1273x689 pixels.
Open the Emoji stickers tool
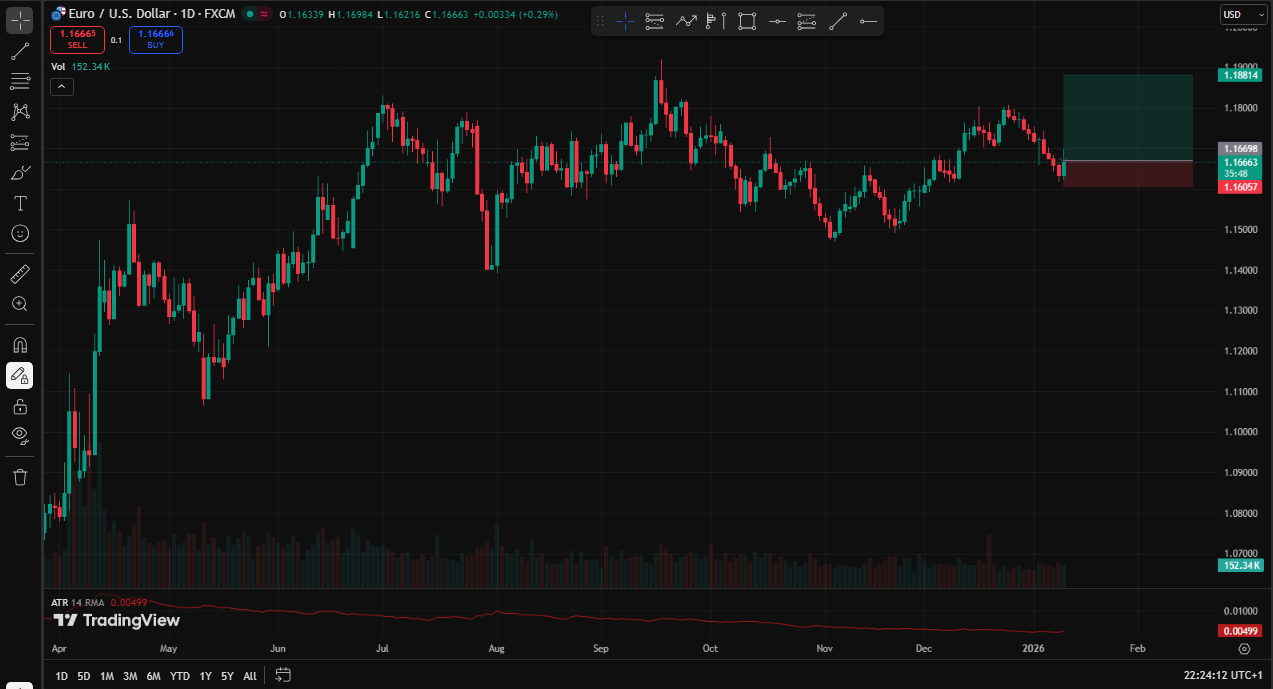click(20, 234)
